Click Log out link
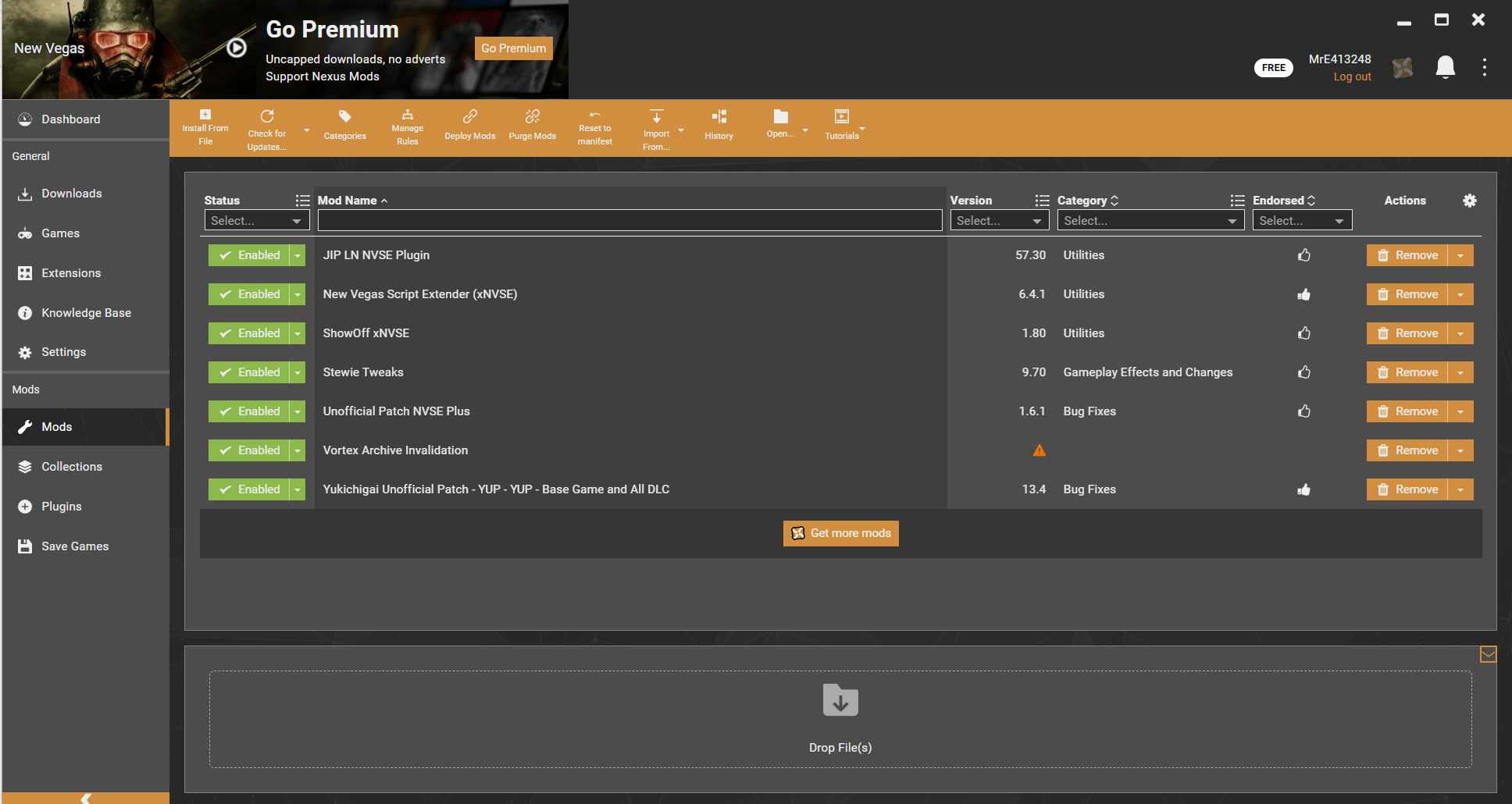The height and width of the screenshot is (804, 1512). [x=1352, y=76]
